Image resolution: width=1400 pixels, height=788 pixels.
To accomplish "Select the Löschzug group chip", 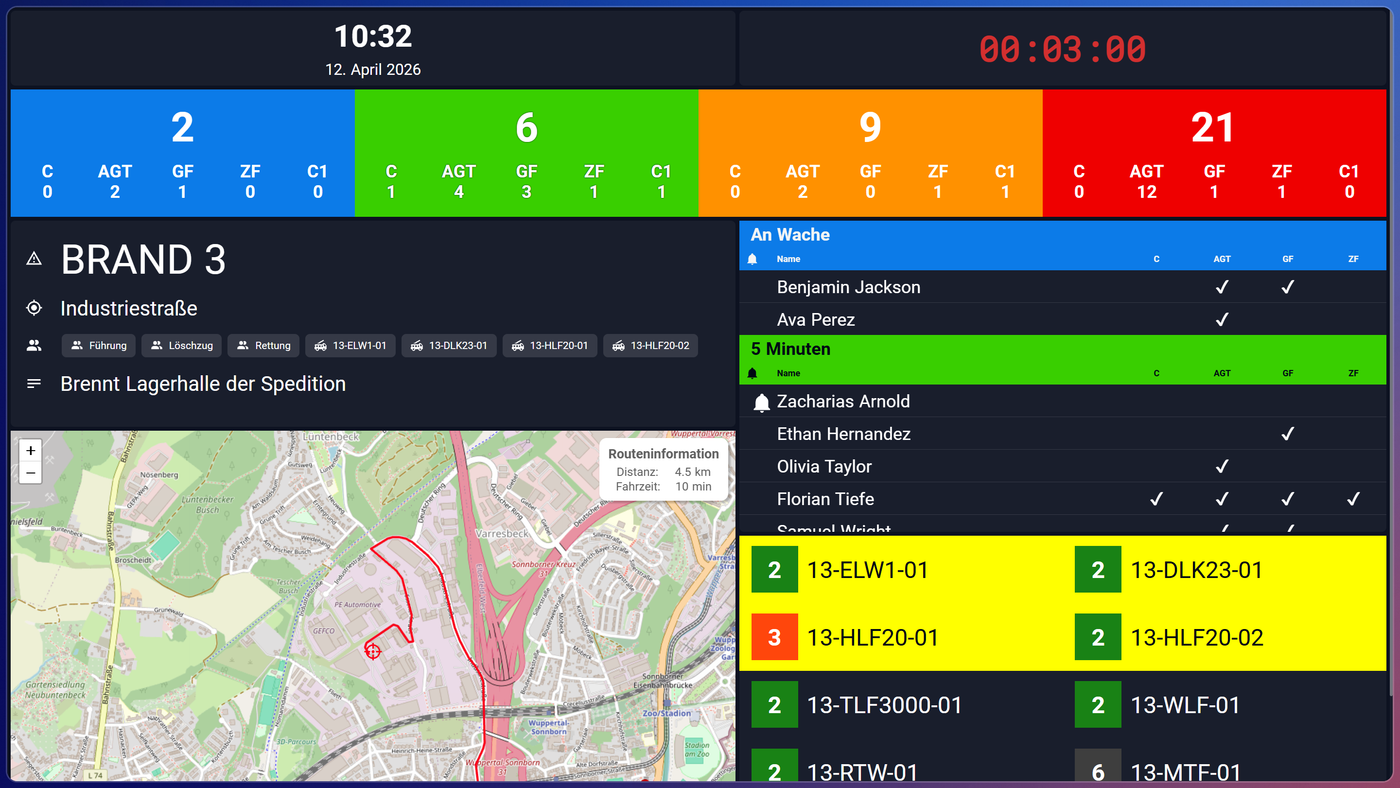I will [181, 346].
